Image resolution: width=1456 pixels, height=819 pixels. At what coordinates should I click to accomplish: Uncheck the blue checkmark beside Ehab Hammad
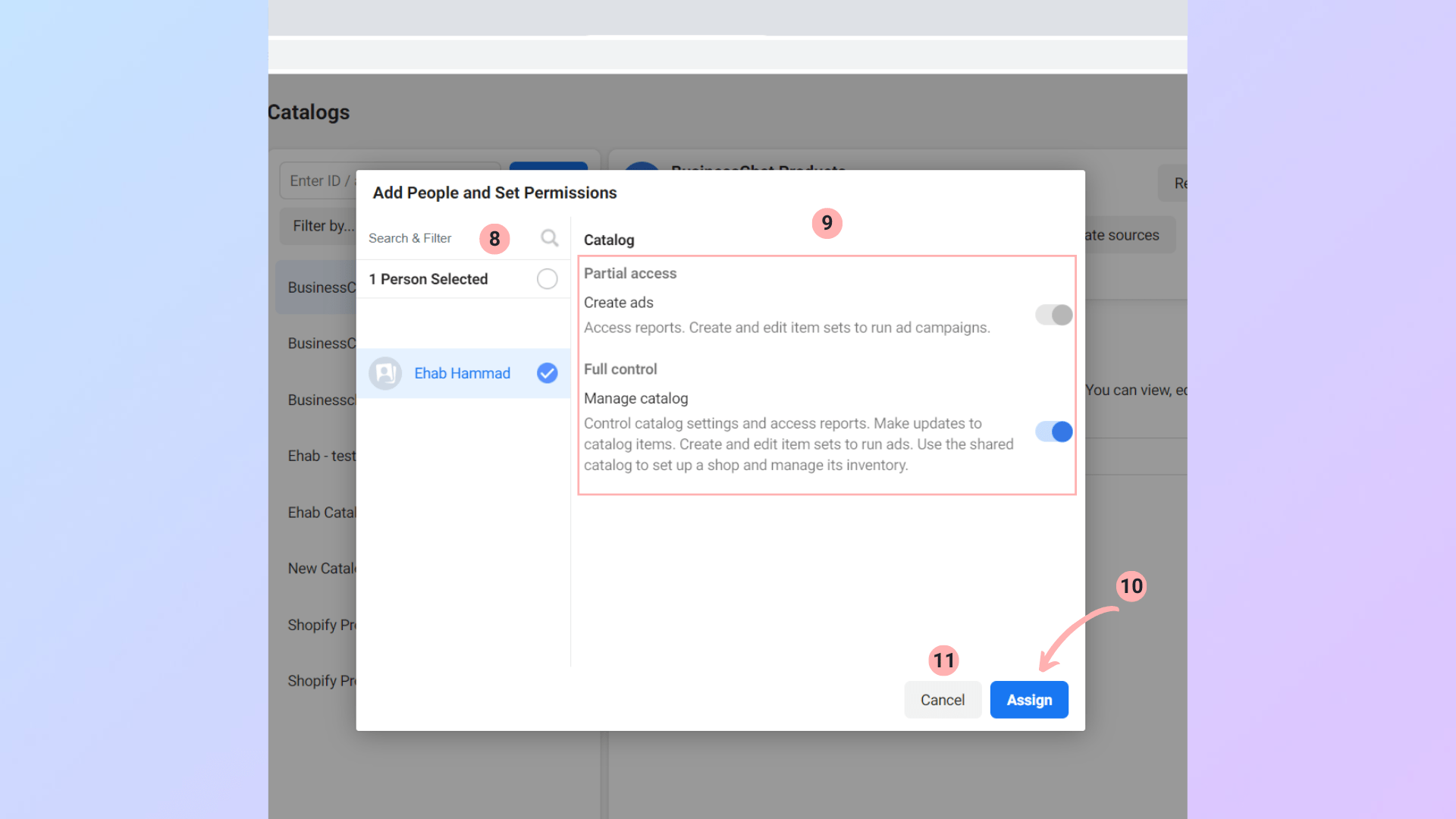tap(547, 373)
